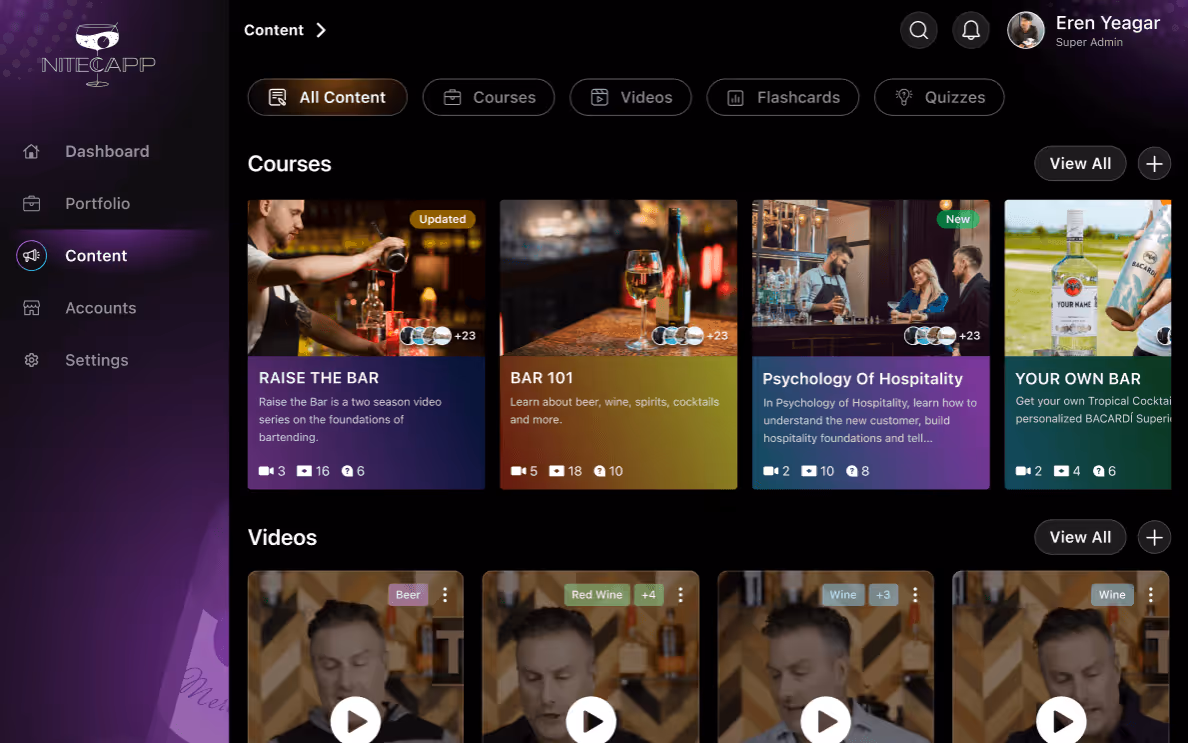Click flashcard count icon on BAR 101
Viewport: 1188px width, 743px height.
(x=557, y=471)
